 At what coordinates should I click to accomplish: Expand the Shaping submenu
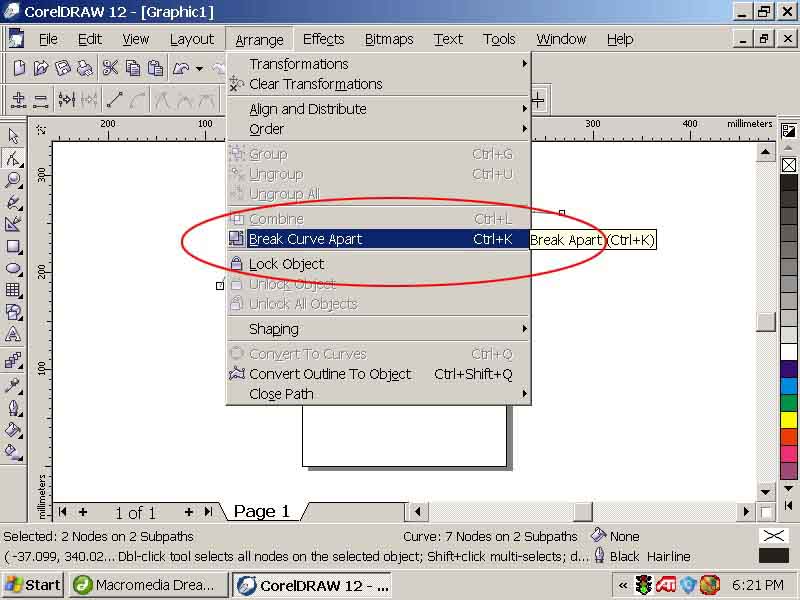pos(378,329)
